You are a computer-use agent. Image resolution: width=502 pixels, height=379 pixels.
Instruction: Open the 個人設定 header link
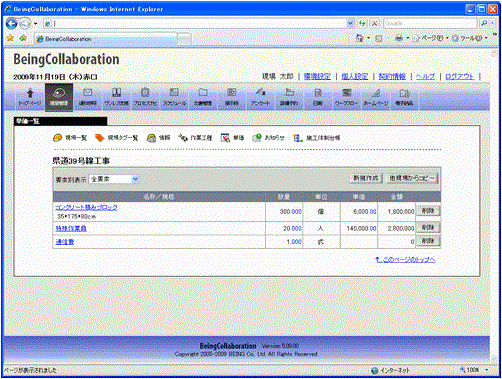354,76
